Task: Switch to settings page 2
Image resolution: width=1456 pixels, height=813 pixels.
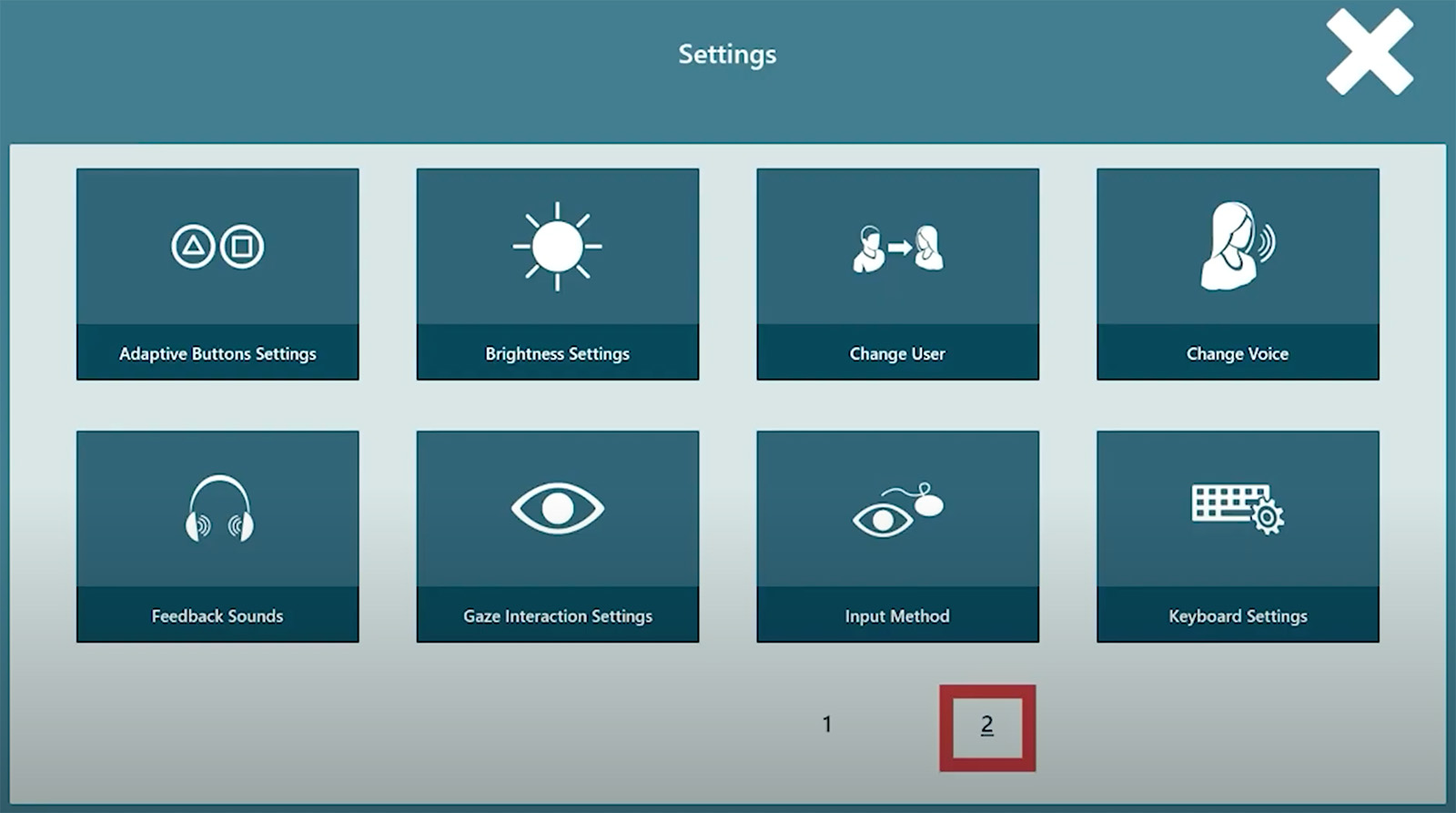Action: (x=986, y=727)
